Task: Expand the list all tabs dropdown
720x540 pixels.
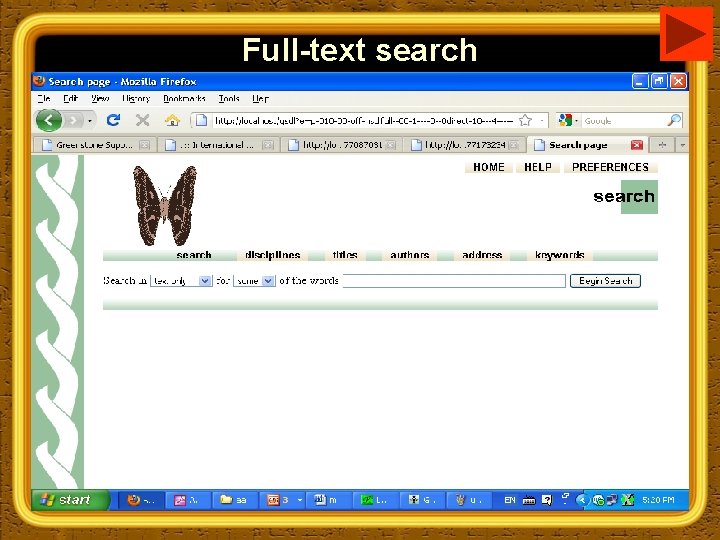Action: coord(682,145)
